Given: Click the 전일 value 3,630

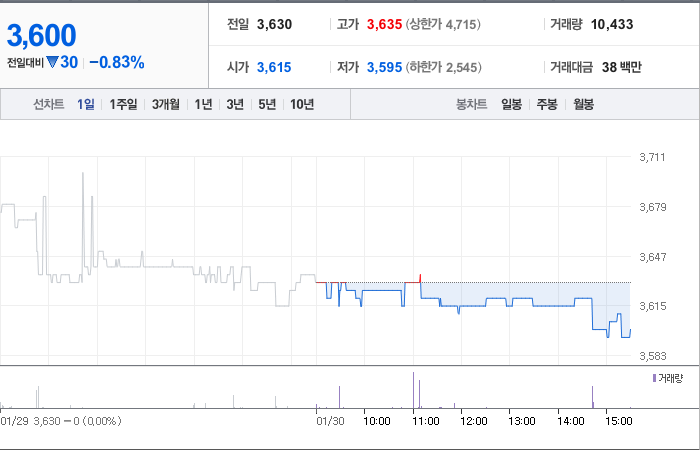Looking at the screenshot, I should (274, 24).
